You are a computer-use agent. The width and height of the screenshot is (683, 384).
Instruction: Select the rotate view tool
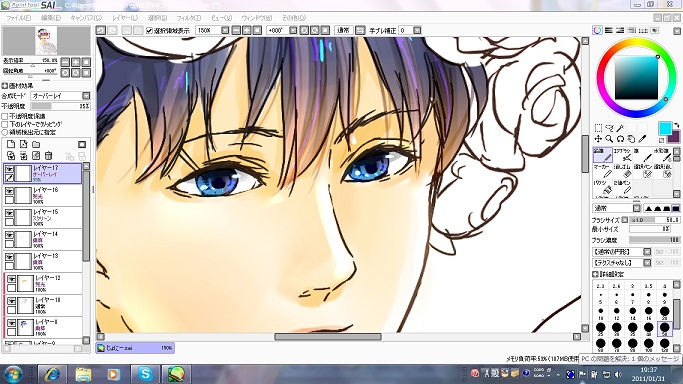pos(620,139)
